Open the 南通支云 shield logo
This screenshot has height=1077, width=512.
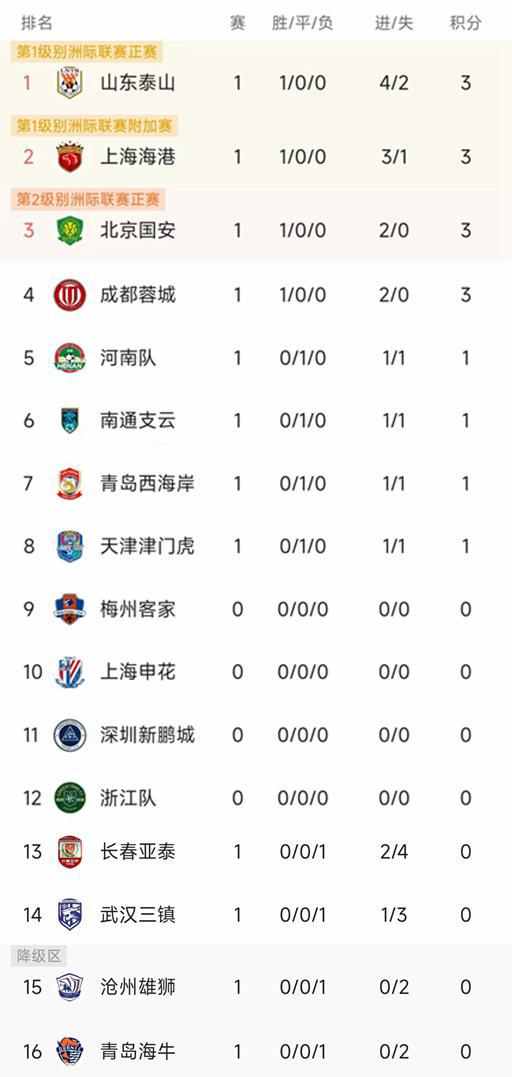pyautogui.click(x=69, y=420)
